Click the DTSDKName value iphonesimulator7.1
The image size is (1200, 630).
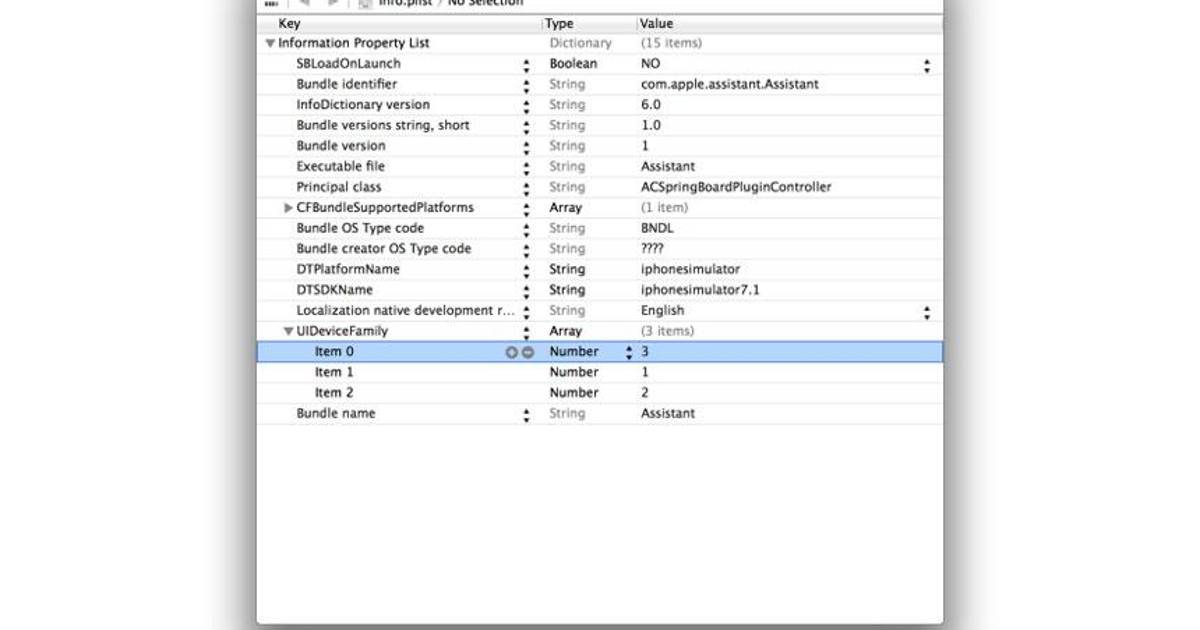click(x=707, y=290)
